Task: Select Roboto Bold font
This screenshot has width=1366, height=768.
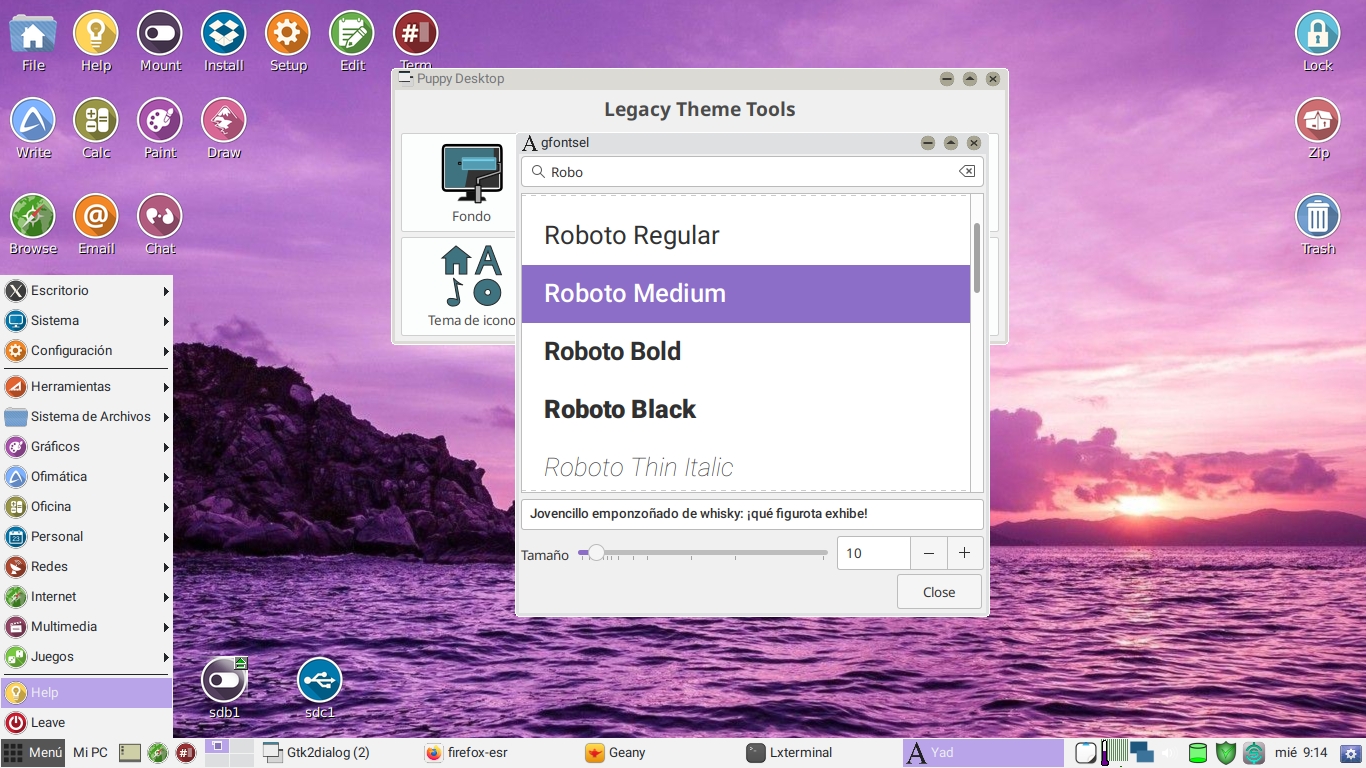Action: click(746, 352)
